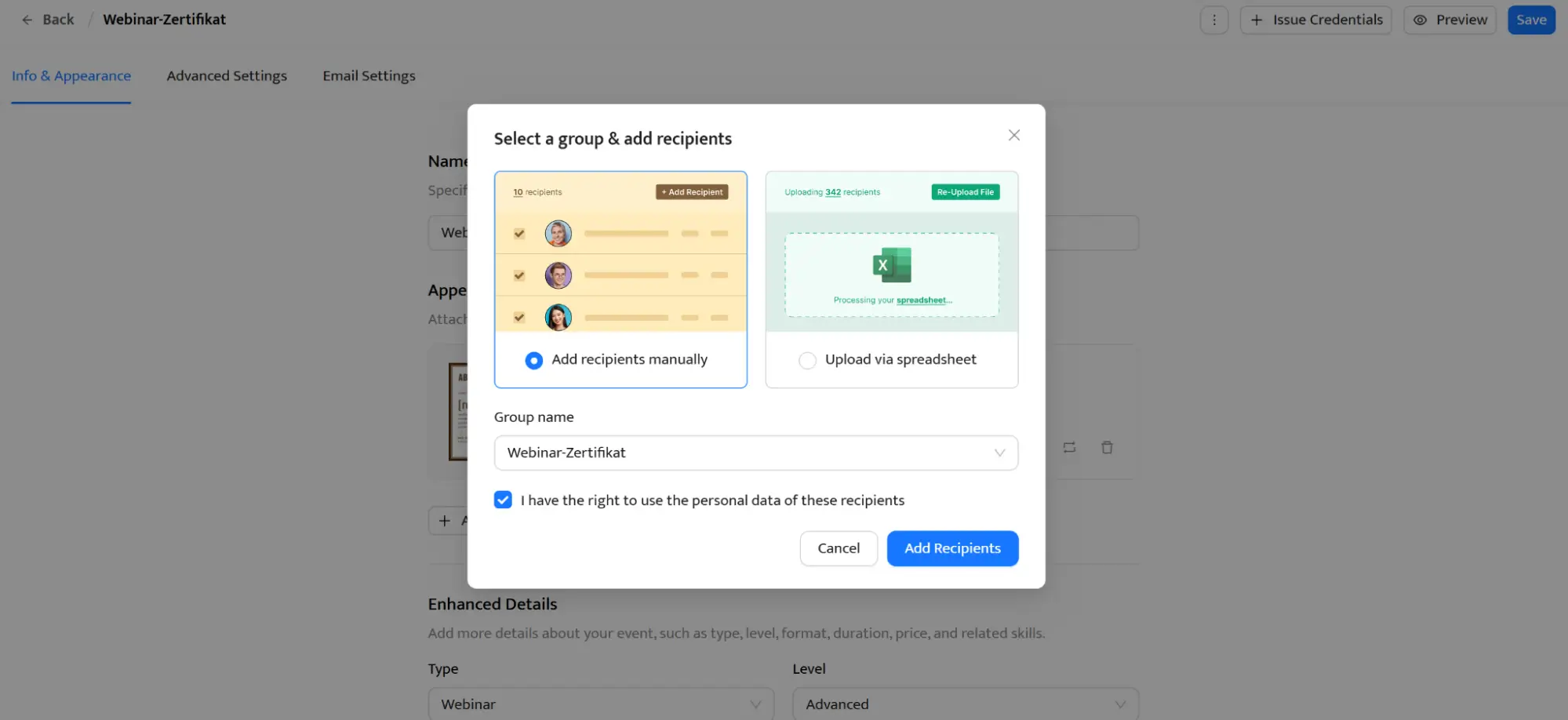The image size is (1568, 720).
Task: Click the Save button
Action: [1530, 20]
